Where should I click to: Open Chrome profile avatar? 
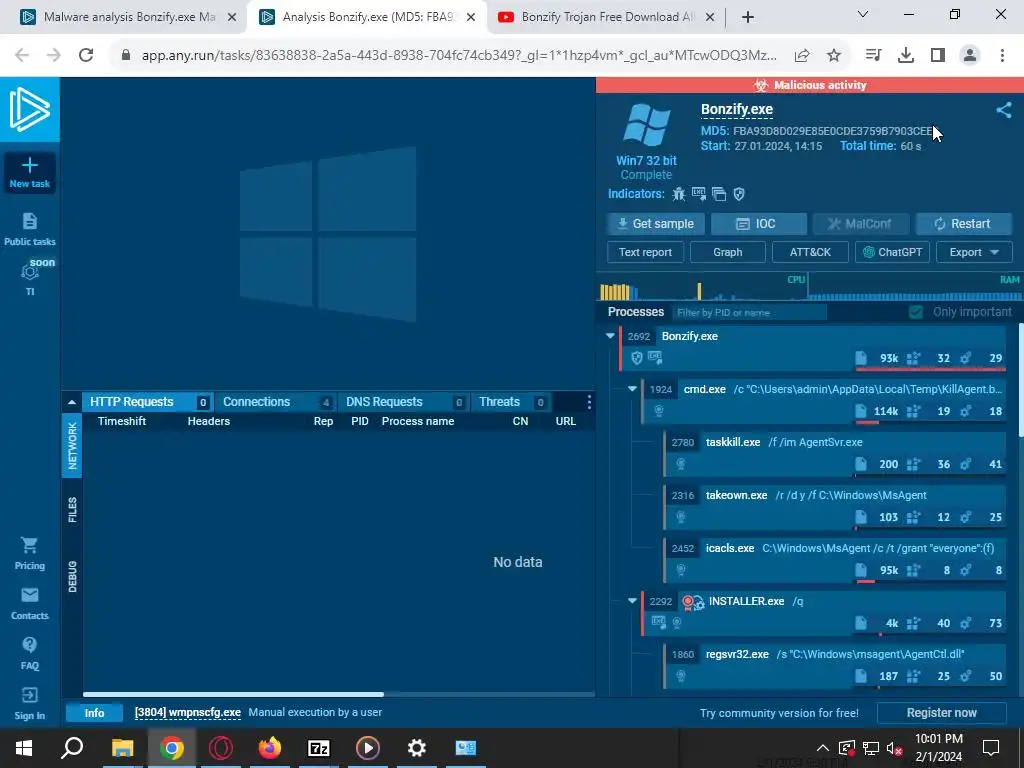point(970,55)
